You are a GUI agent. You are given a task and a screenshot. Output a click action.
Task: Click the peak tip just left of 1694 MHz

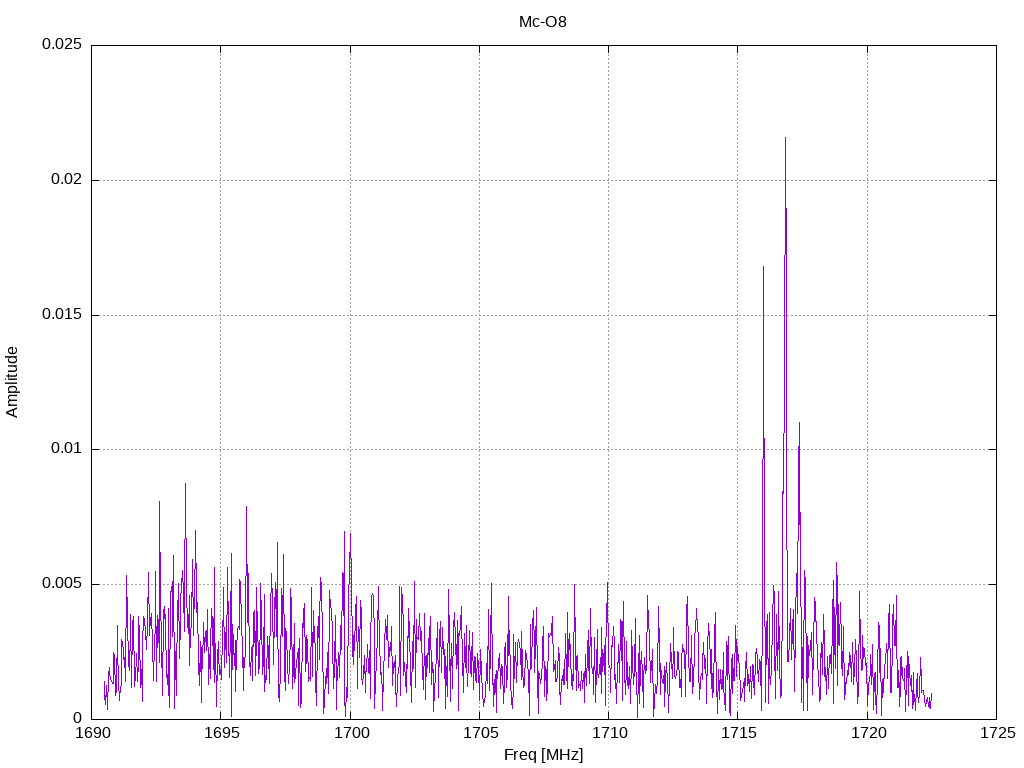pyautogui.click(x=185, y=484)
